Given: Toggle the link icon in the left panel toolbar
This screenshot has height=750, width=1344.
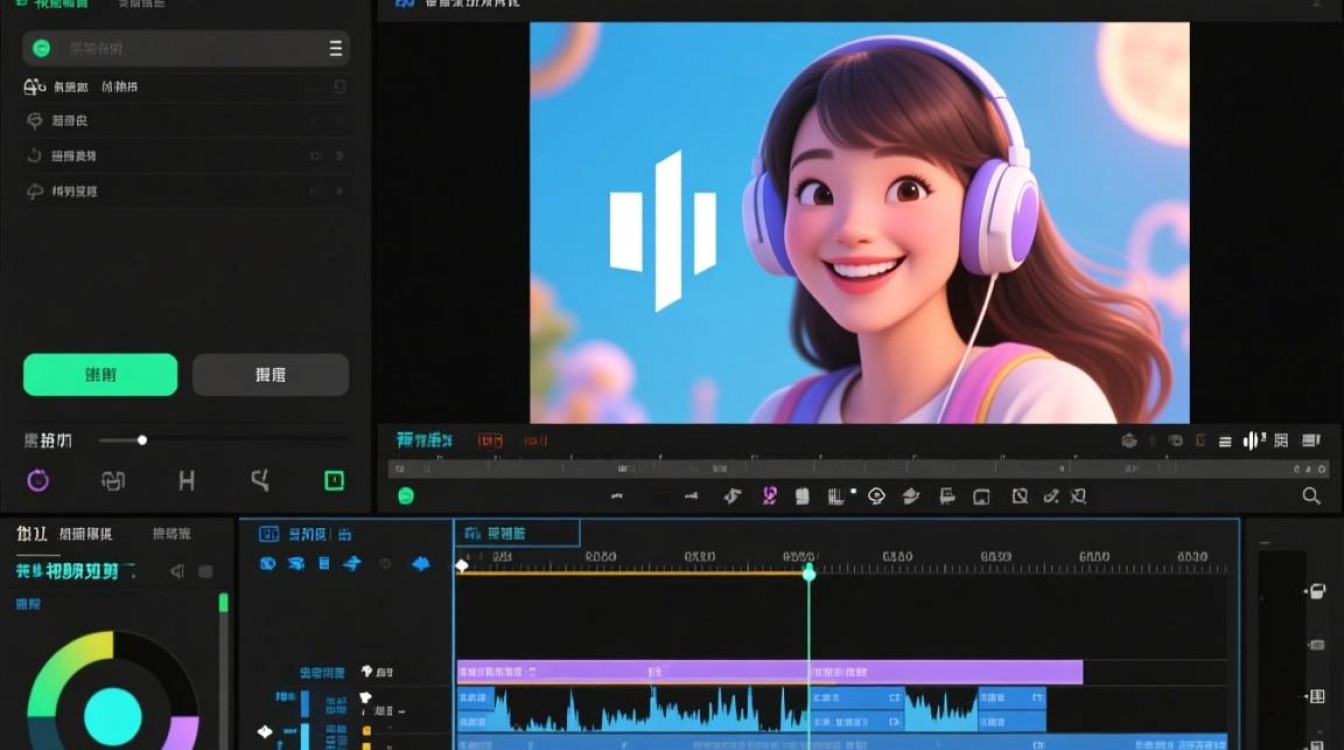Looking at the screenshot, I should [113, 481].
